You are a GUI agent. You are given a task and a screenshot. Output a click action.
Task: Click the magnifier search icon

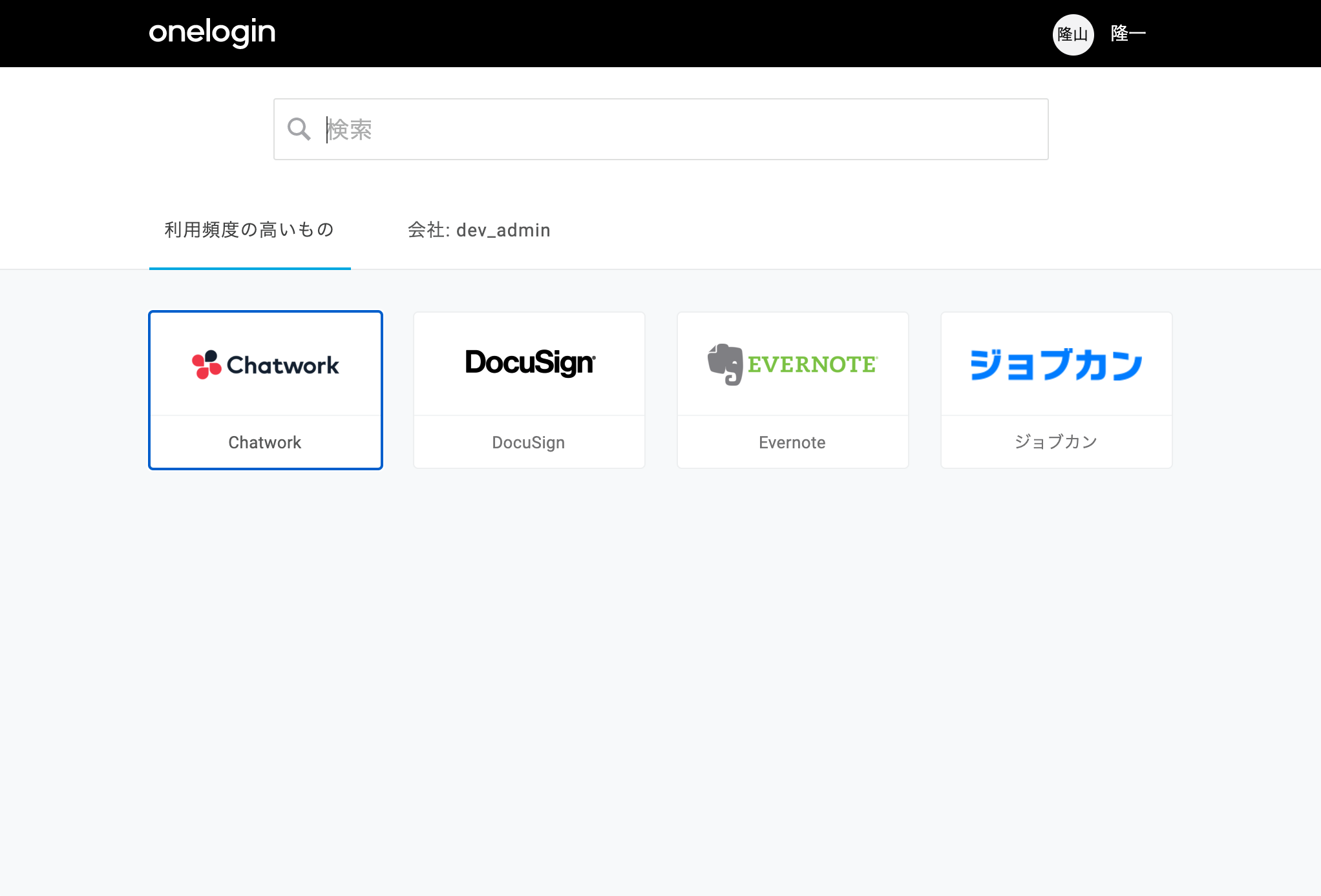click(299, 129)
